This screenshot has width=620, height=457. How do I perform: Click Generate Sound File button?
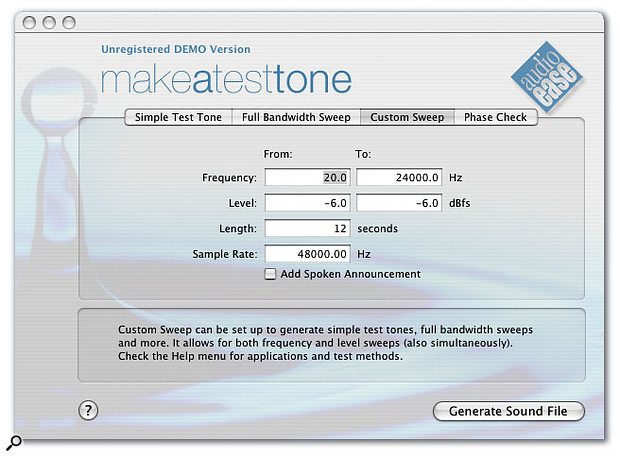point(508,411)
